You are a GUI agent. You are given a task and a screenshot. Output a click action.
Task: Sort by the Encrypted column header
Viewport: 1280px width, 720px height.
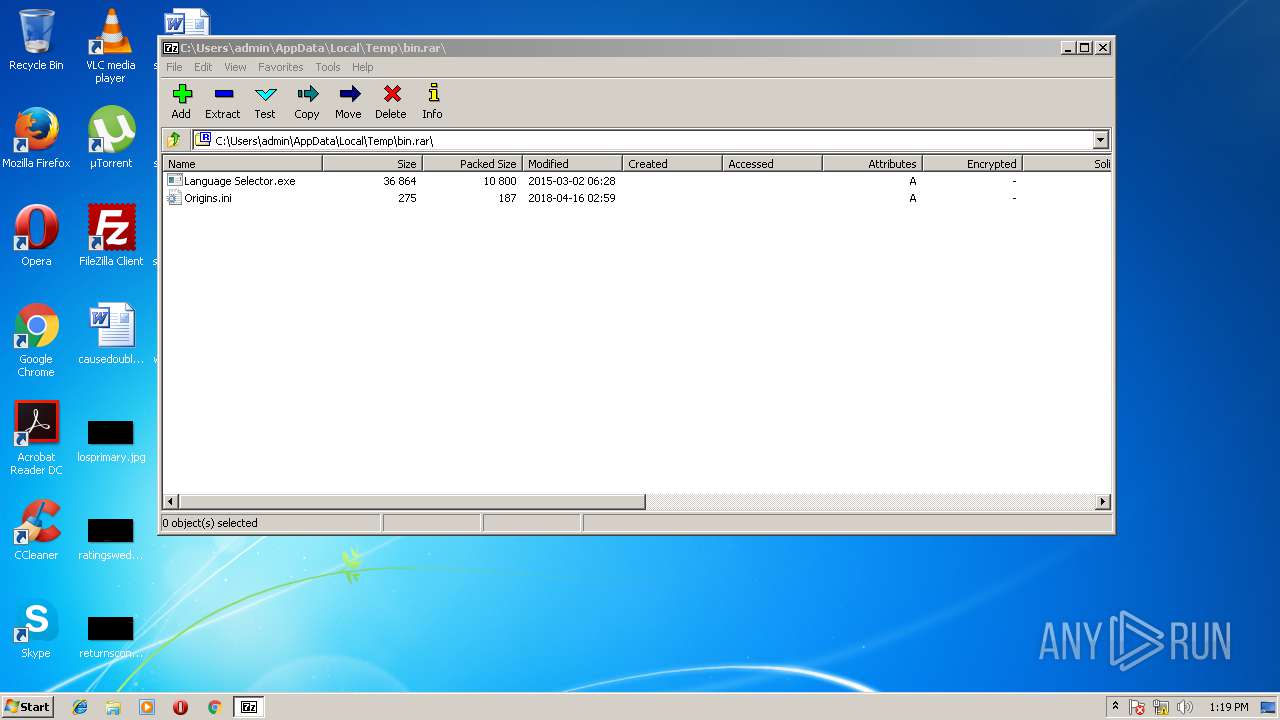pos(972,163)
